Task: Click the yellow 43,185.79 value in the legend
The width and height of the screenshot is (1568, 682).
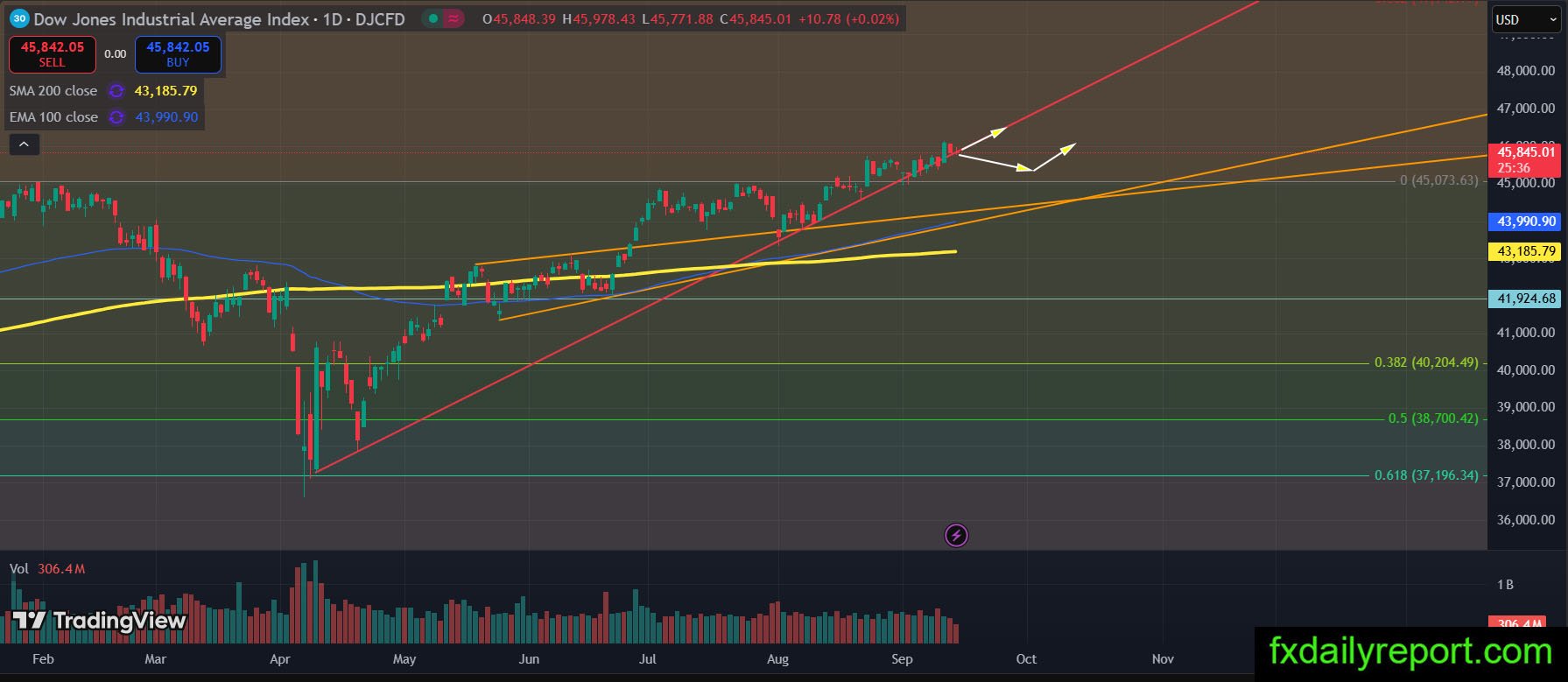Action: click(x=165, y=91)
